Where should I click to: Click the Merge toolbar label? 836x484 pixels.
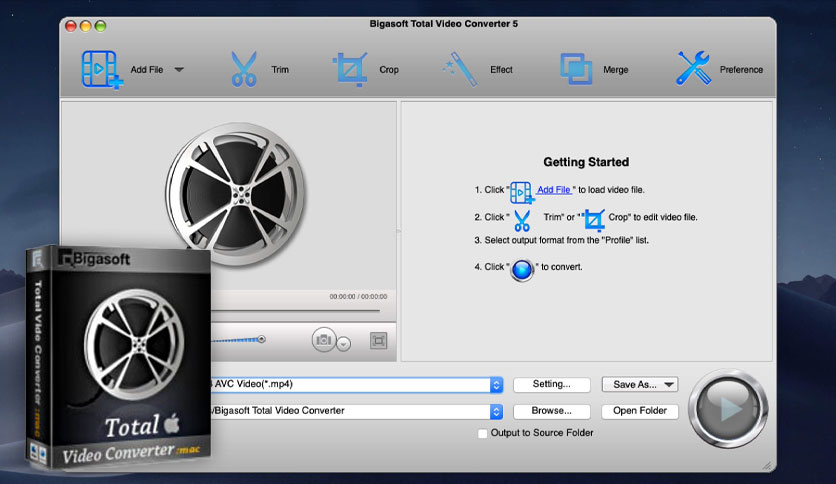pyautogui.click(x=615, y=70)
